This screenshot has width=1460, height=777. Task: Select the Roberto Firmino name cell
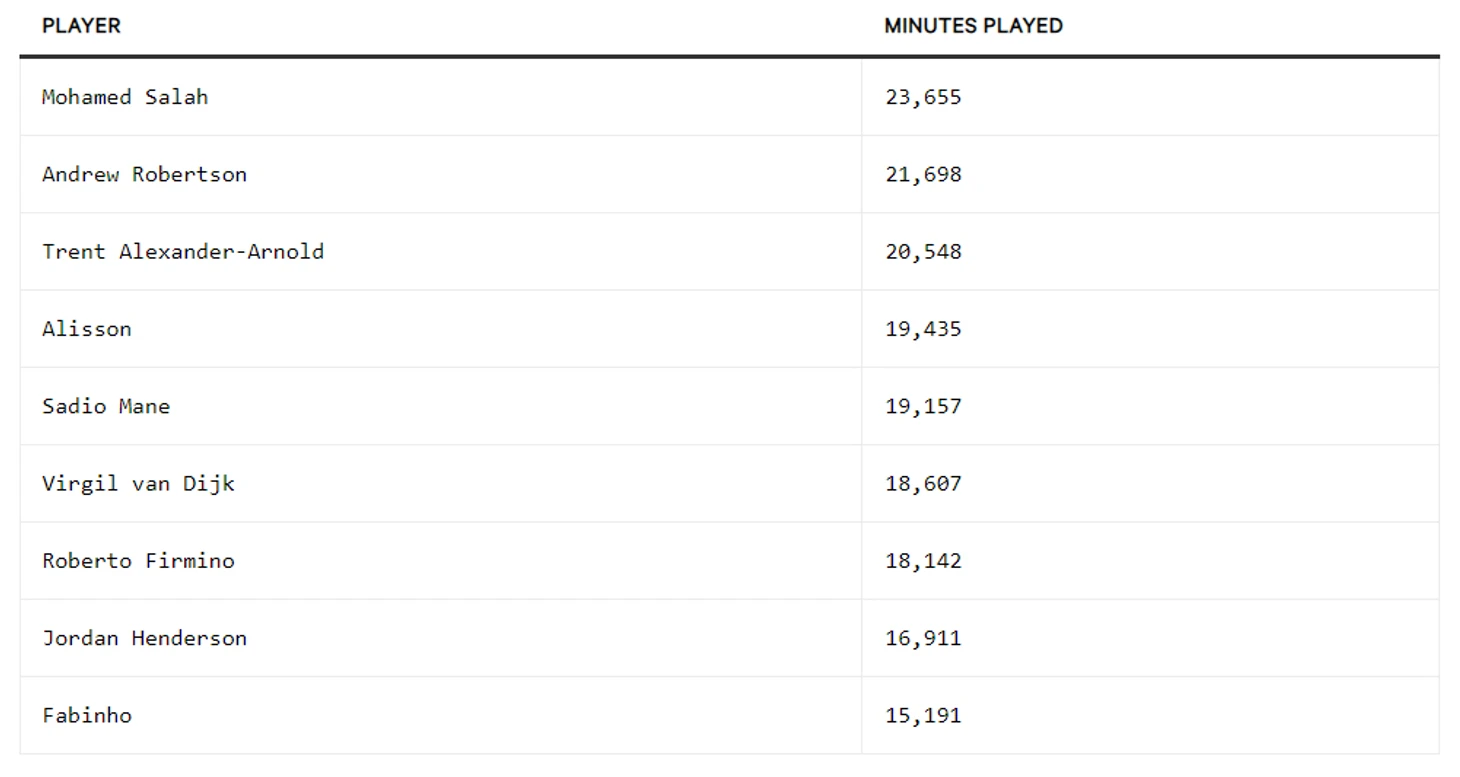pos(138,561)
